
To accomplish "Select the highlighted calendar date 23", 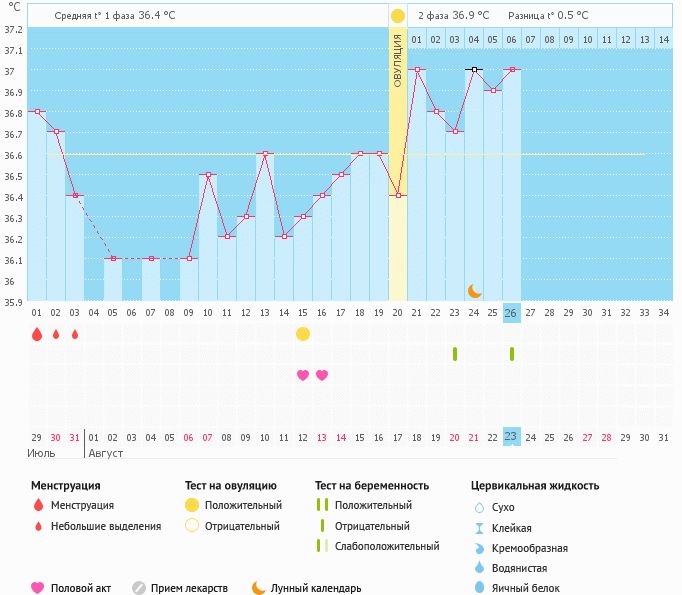I will coord(511,437).
